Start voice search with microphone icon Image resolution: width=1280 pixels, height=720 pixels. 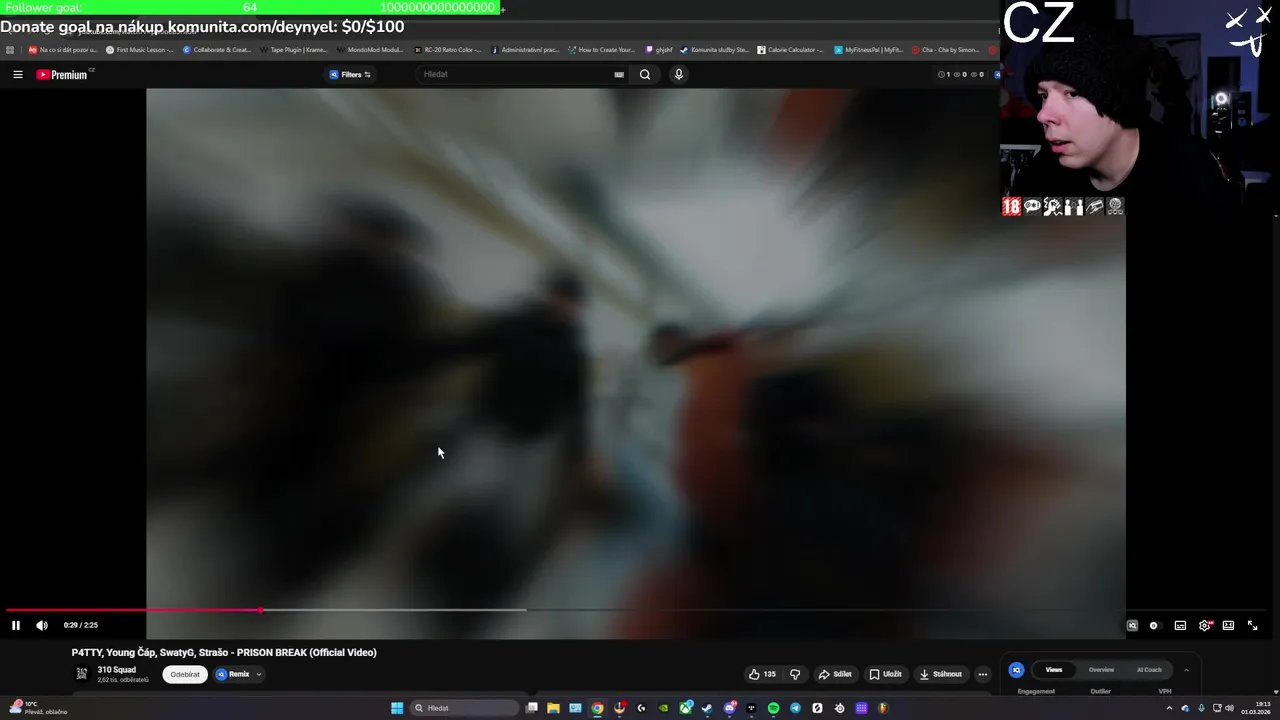click(679, 74)
